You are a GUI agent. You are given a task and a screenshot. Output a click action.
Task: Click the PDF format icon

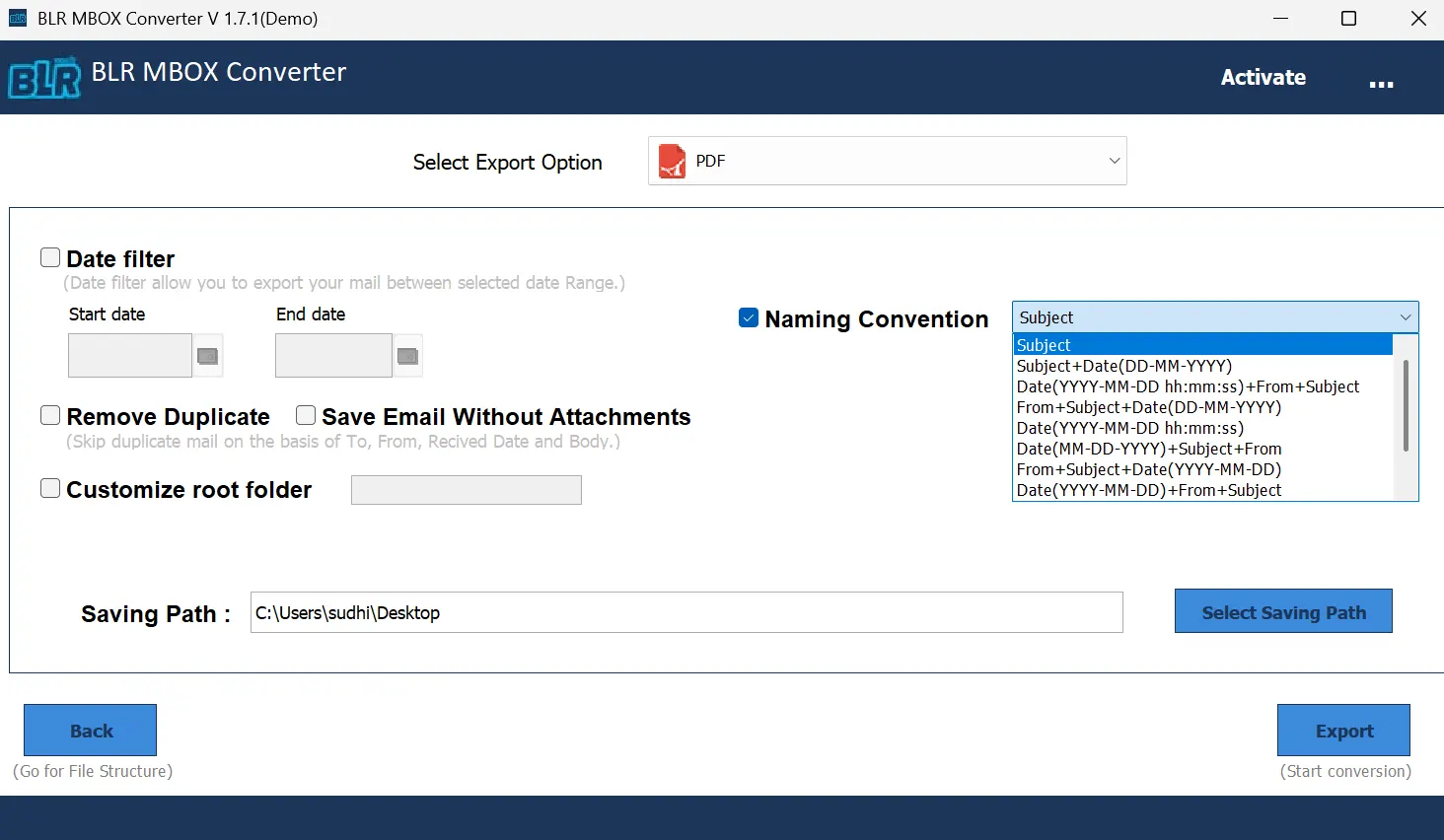[672, 161]
